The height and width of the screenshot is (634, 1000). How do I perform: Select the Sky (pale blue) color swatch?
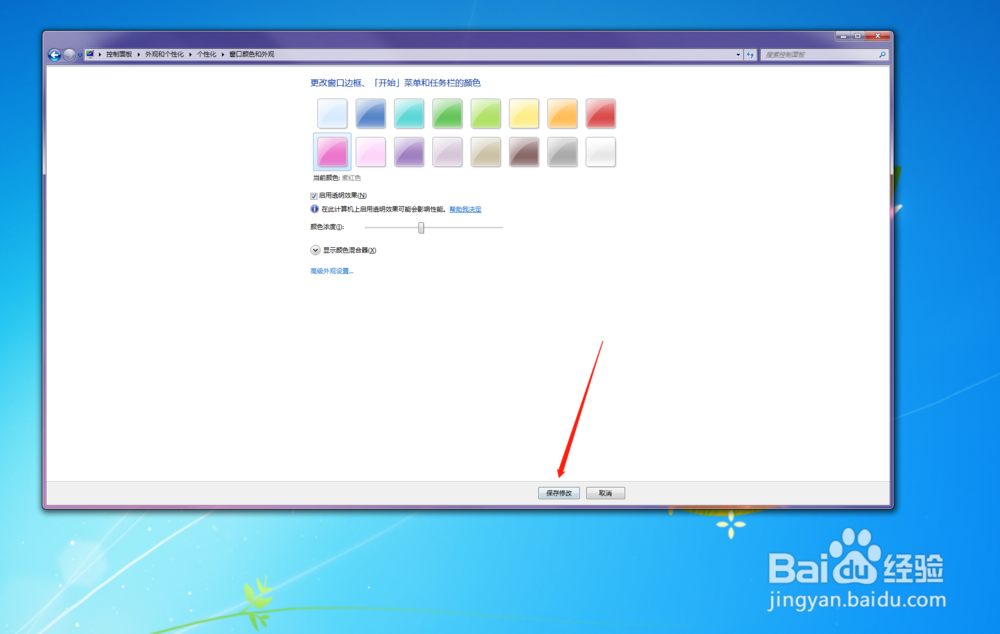[332, 114]
